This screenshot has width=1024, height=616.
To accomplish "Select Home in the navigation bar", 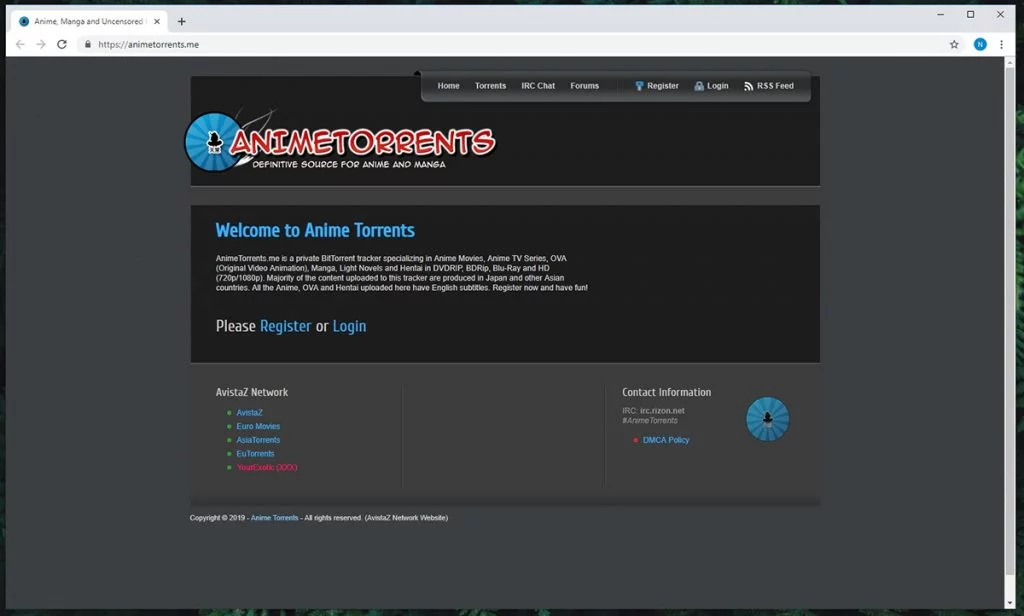I will coord(448,85).
